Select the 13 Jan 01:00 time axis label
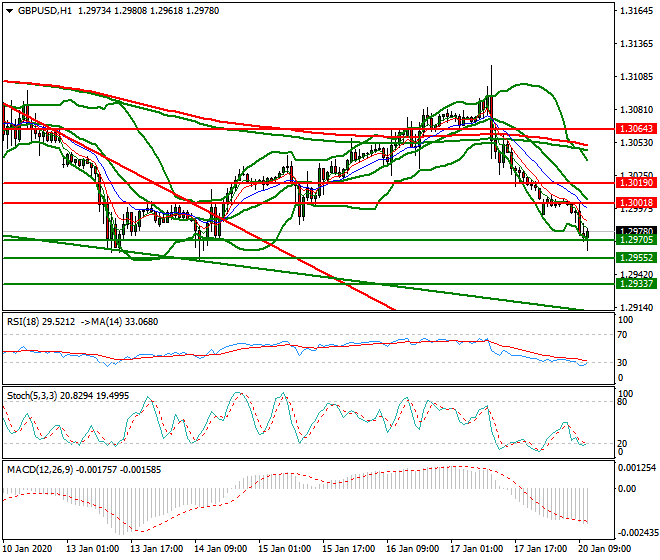This screenshot has height=560, width=660. pos(93,549)
